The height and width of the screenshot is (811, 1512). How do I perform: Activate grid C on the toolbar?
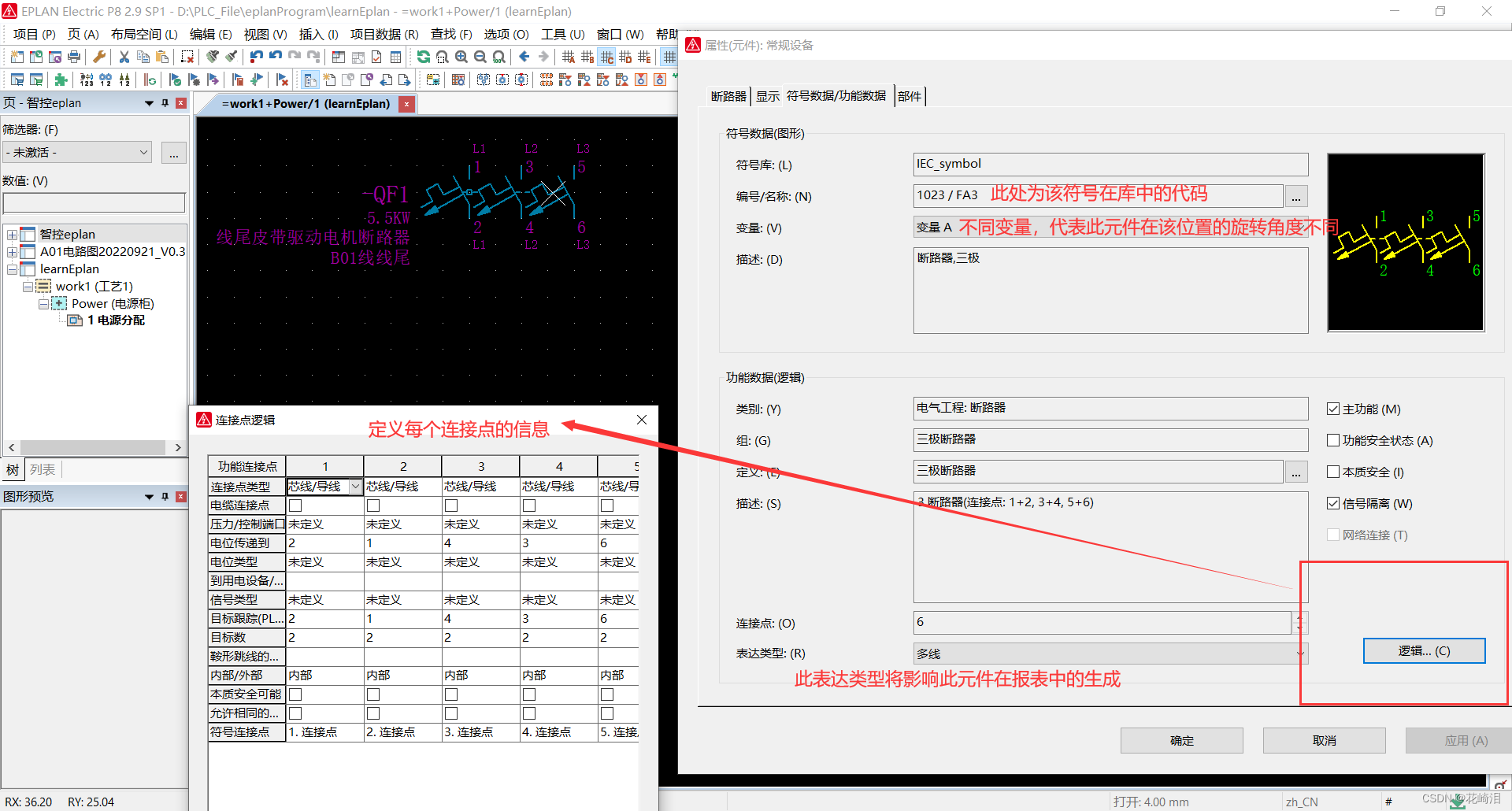point(606,56)
